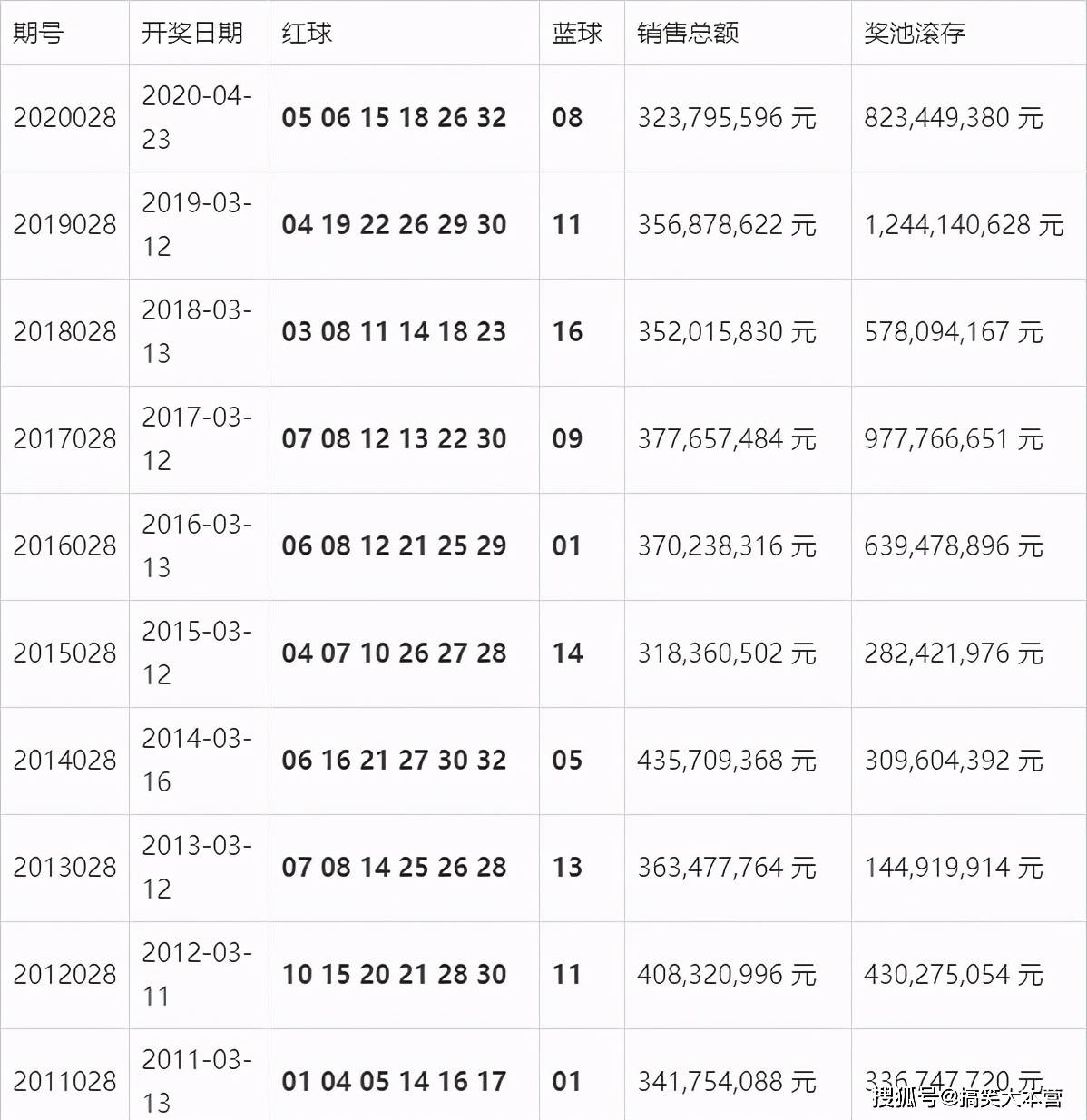
Task: Click the 期号 column header
Action: (x=38, y=33)
